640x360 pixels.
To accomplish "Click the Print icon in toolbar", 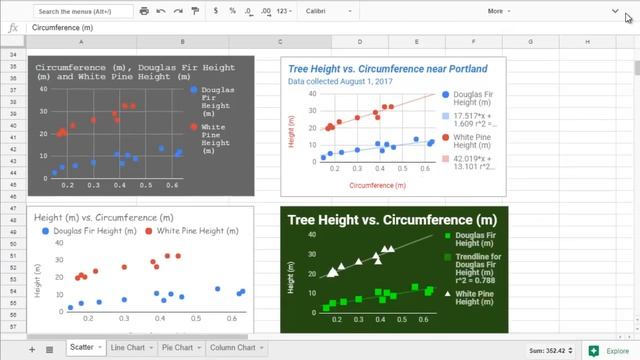I will click(x=144, y=11).
